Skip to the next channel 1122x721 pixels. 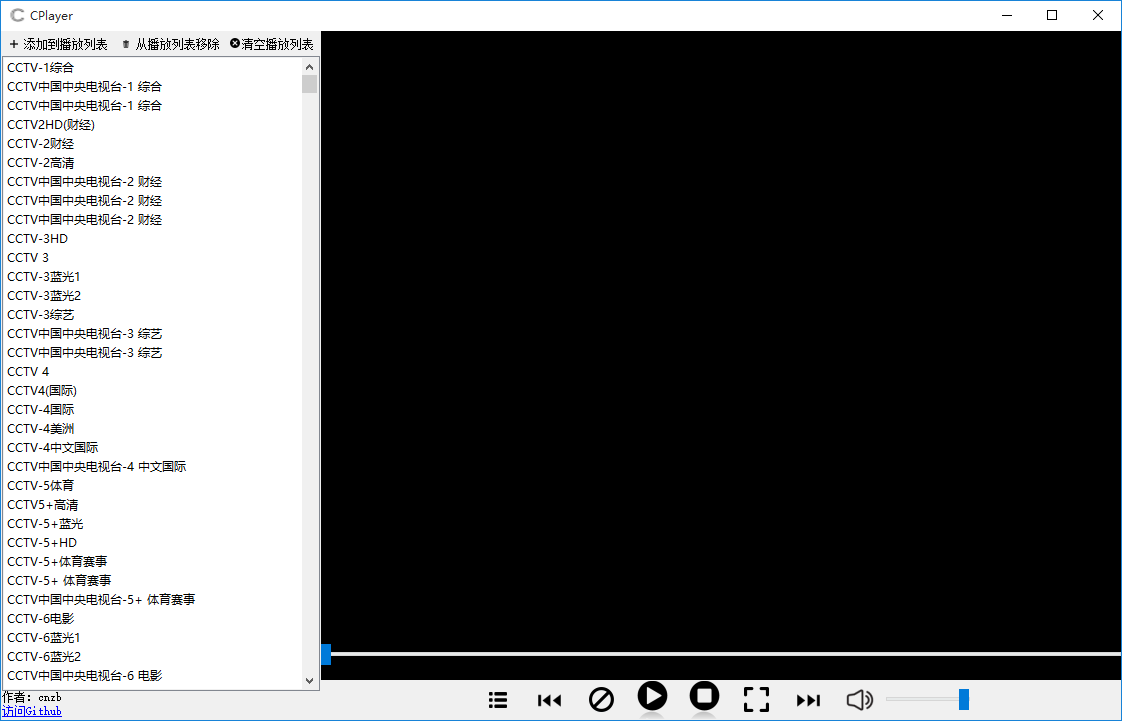(x=808, y=700)
